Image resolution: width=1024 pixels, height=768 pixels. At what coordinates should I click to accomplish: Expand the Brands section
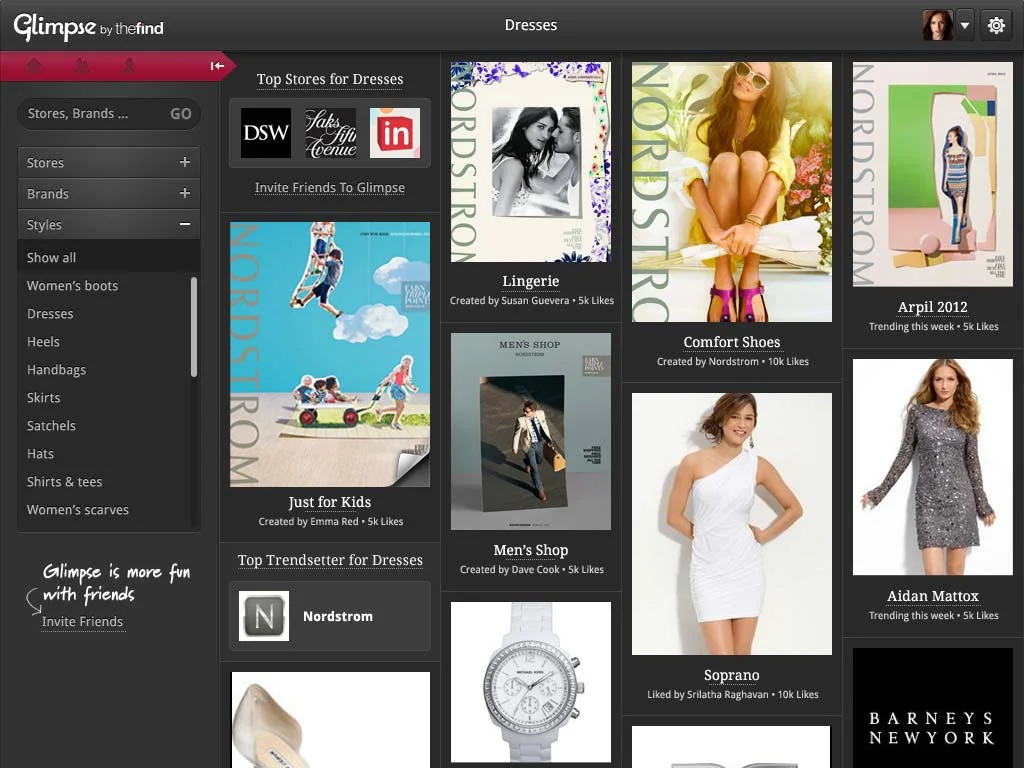point(108,194)
